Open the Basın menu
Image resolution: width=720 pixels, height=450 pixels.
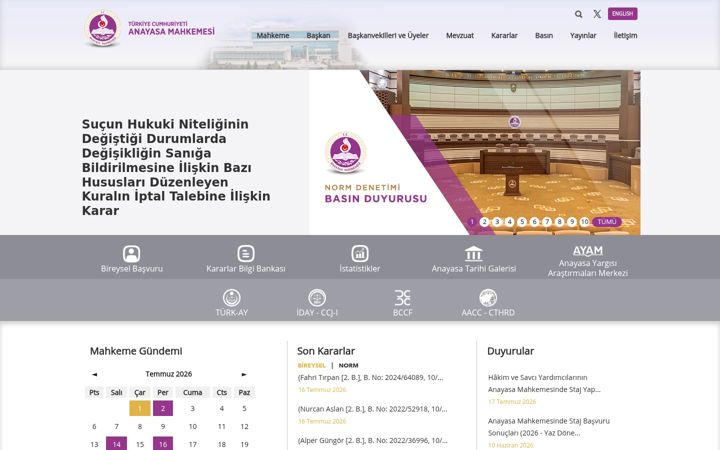(x=544, y=35)
